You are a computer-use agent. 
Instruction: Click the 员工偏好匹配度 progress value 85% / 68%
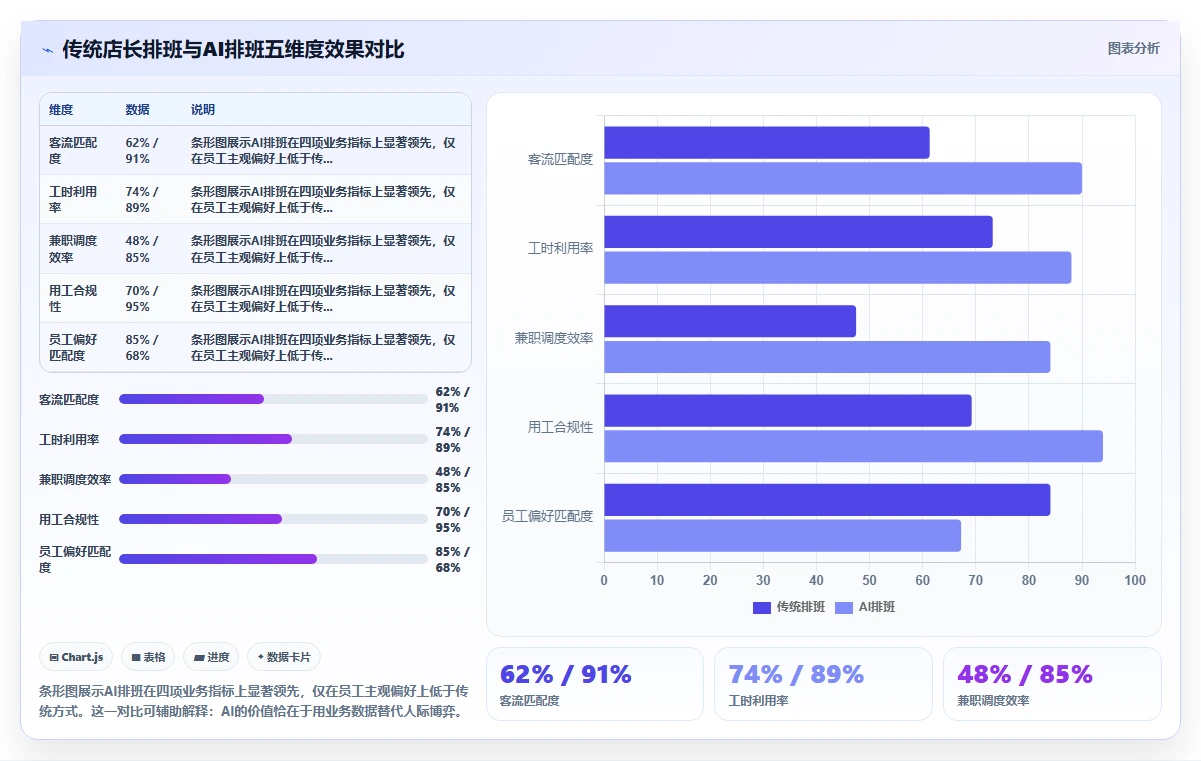click(x=452, y=559)
